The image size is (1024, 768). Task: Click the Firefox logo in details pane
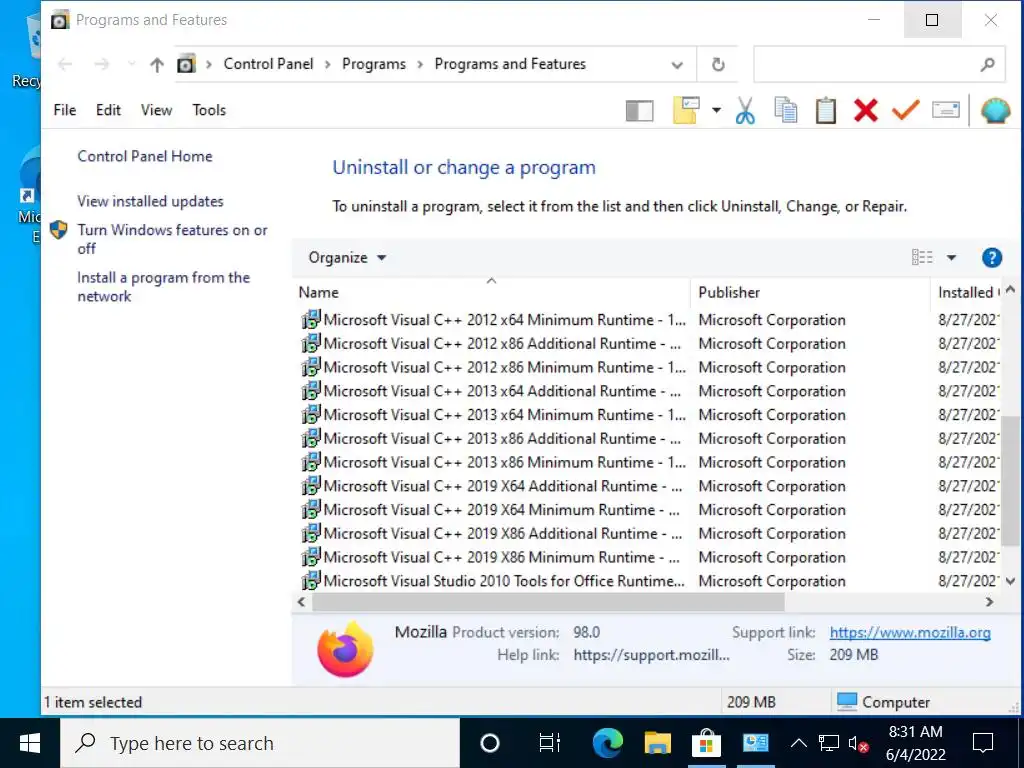tap(345, 648)
